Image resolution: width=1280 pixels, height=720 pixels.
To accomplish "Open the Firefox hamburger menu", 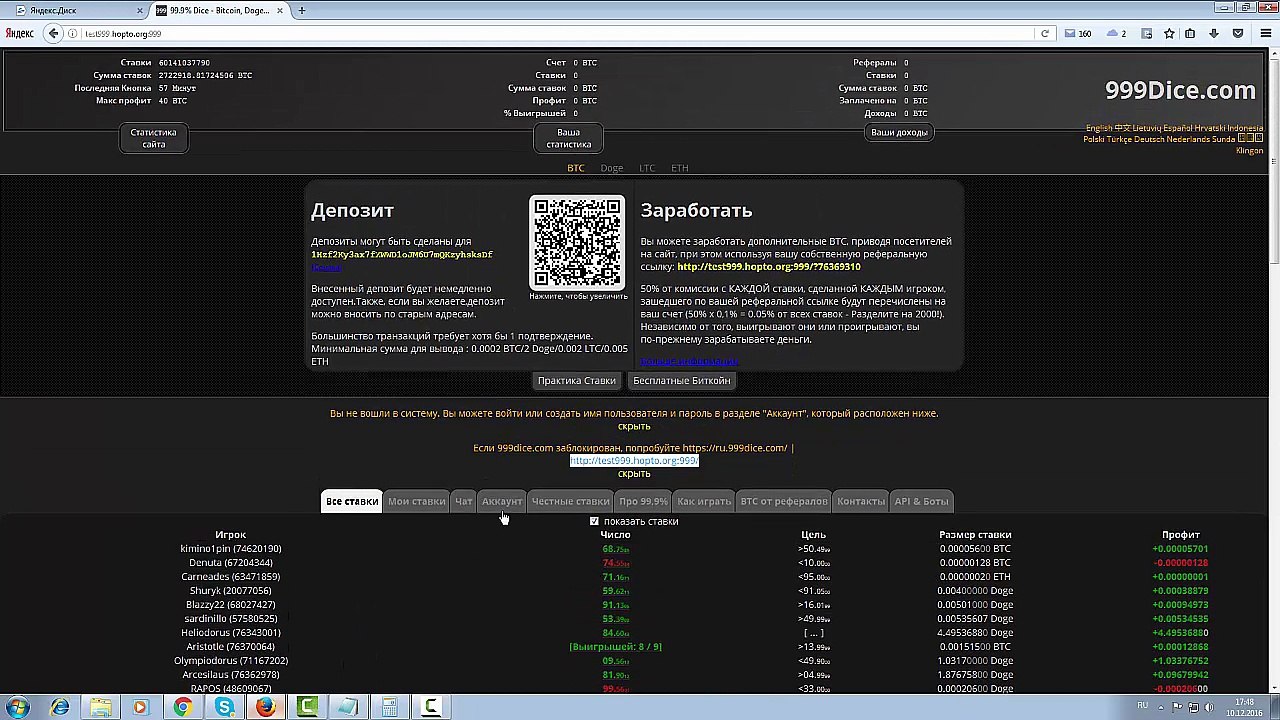I will pyautogui.click(x=1265, y=33).
